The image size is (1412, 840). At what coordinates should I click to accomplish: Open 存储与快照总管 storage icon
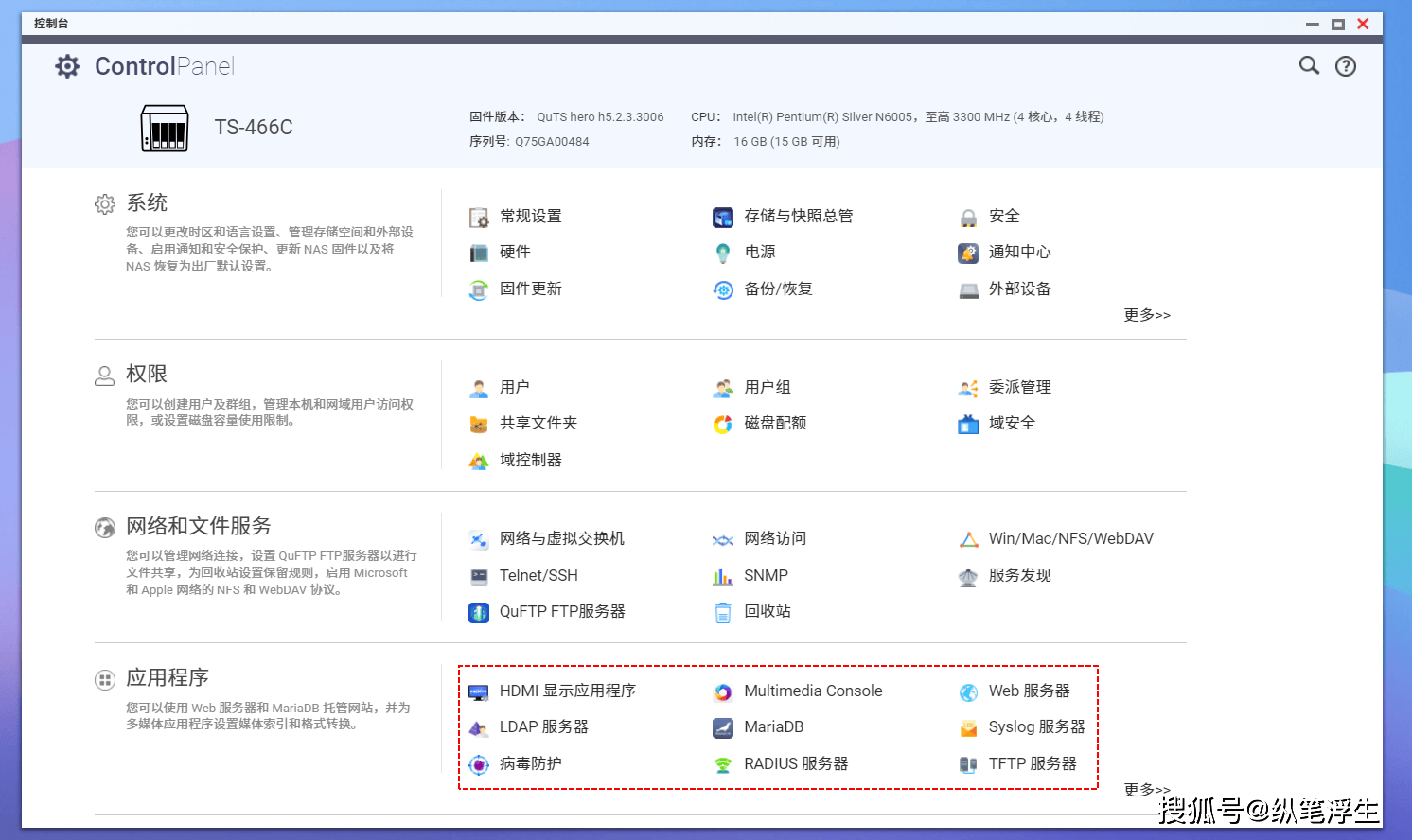(723, 218)
